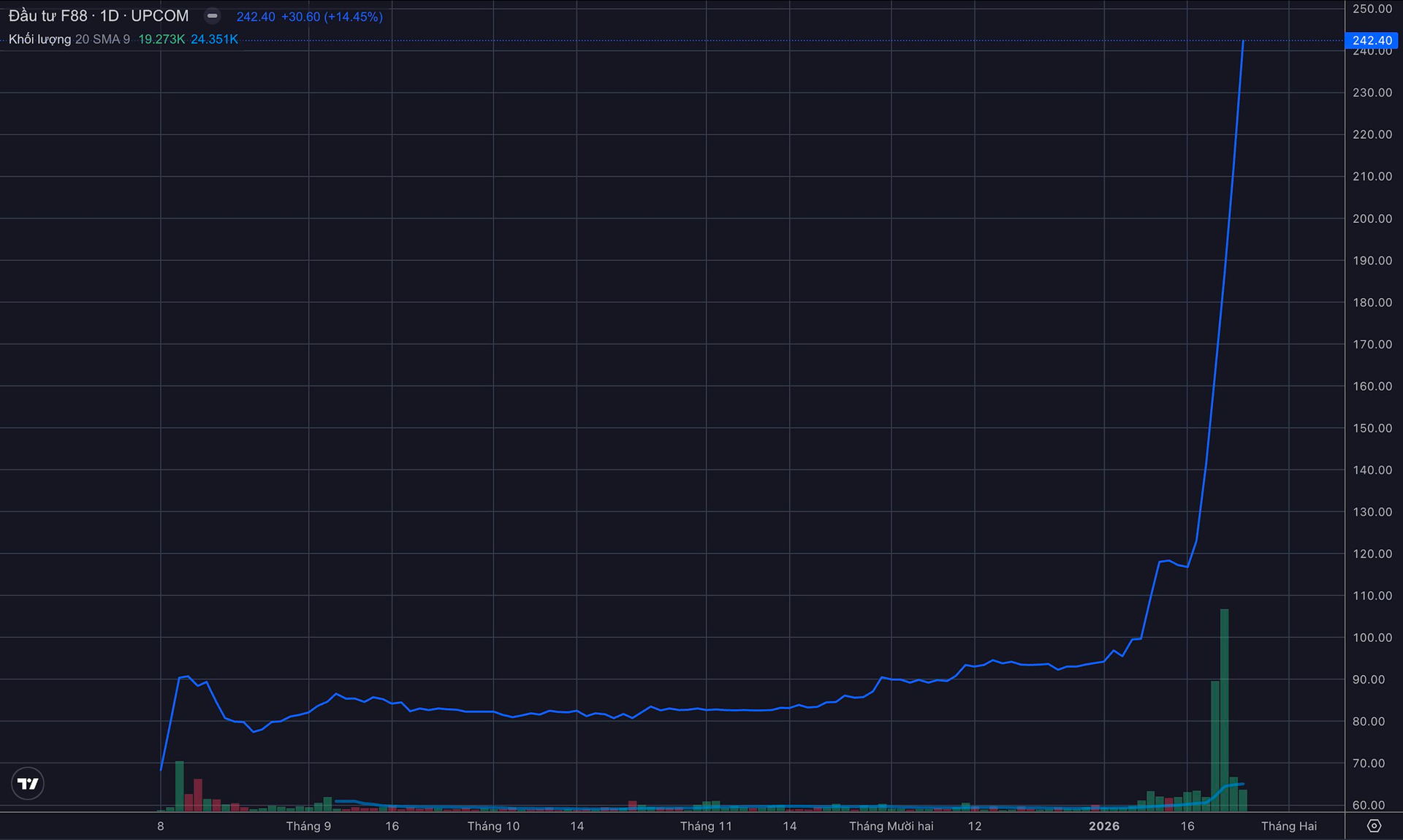Open chart settings gear icon
1403x840 pixels.
(1374, 826)
